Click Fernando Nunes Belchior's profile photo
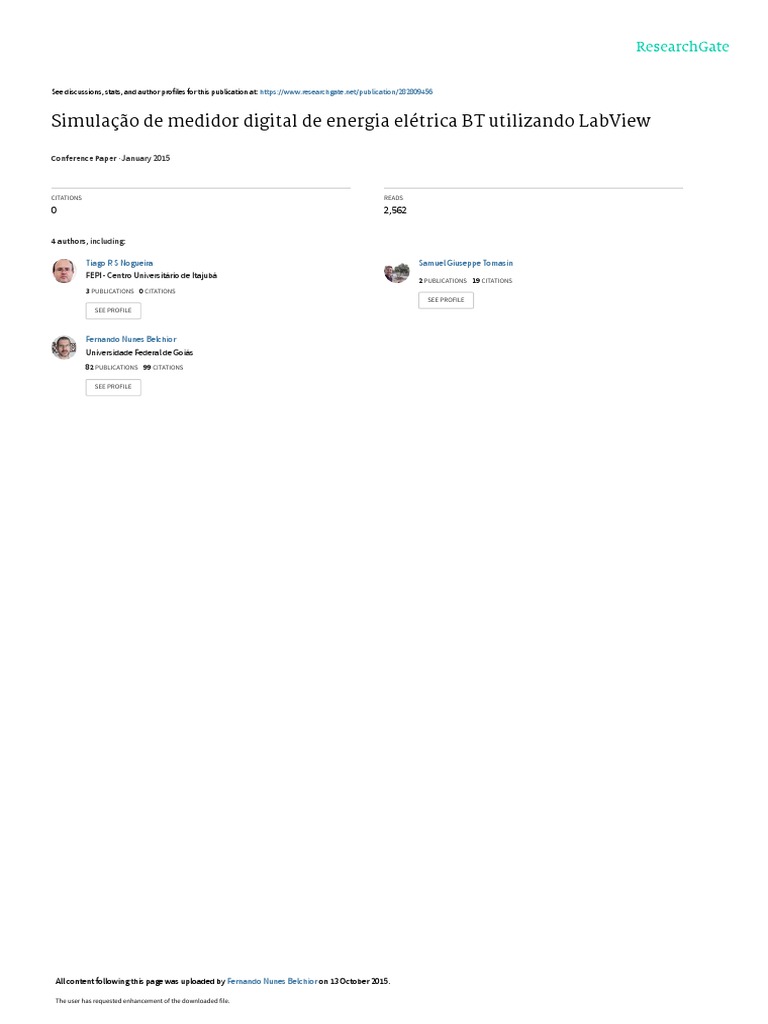Image resolution: width=768 pixels, height=1024 pixels. click(x=64, y=347)
